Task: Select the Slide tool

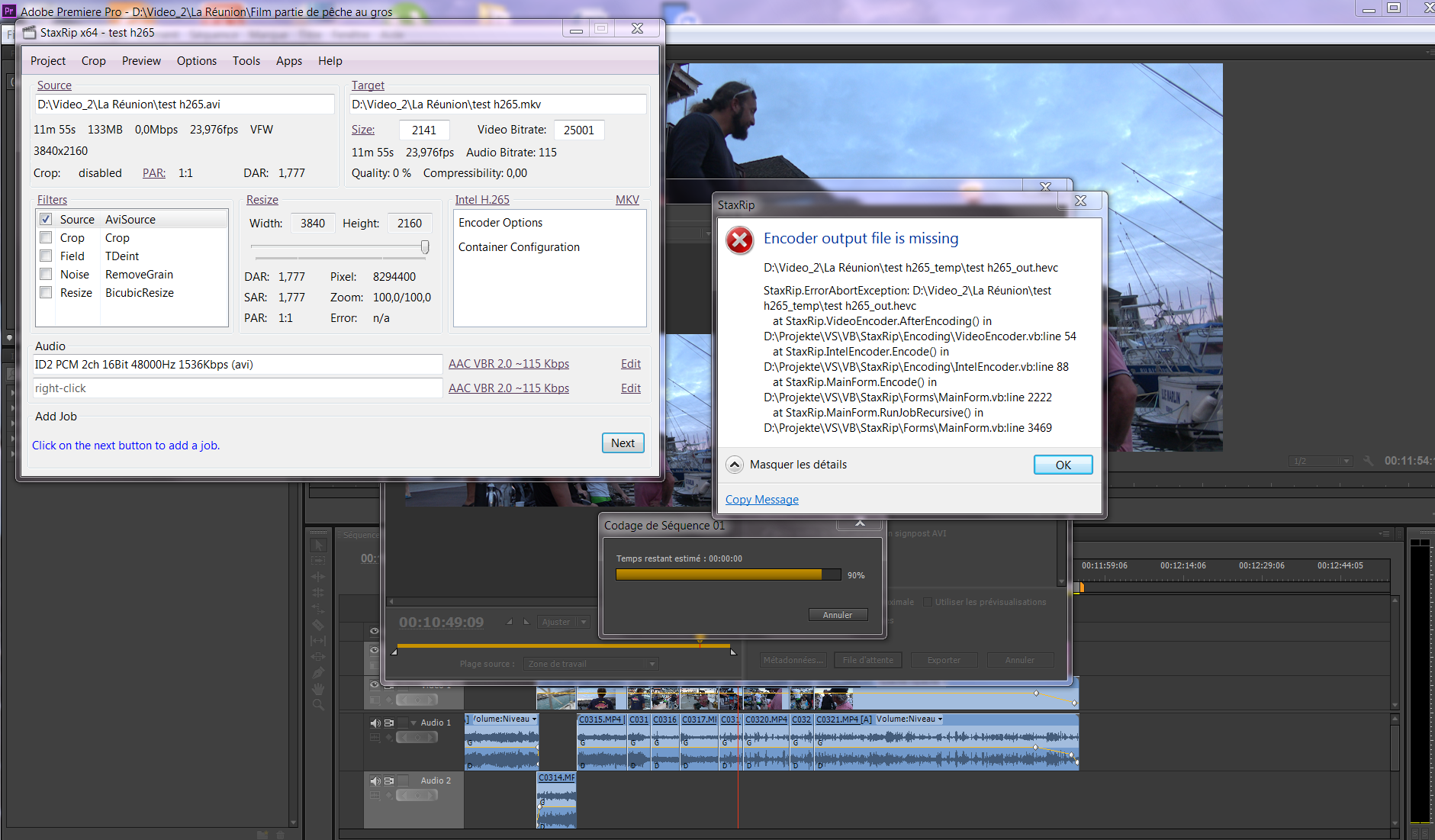Action: [319, 657]
